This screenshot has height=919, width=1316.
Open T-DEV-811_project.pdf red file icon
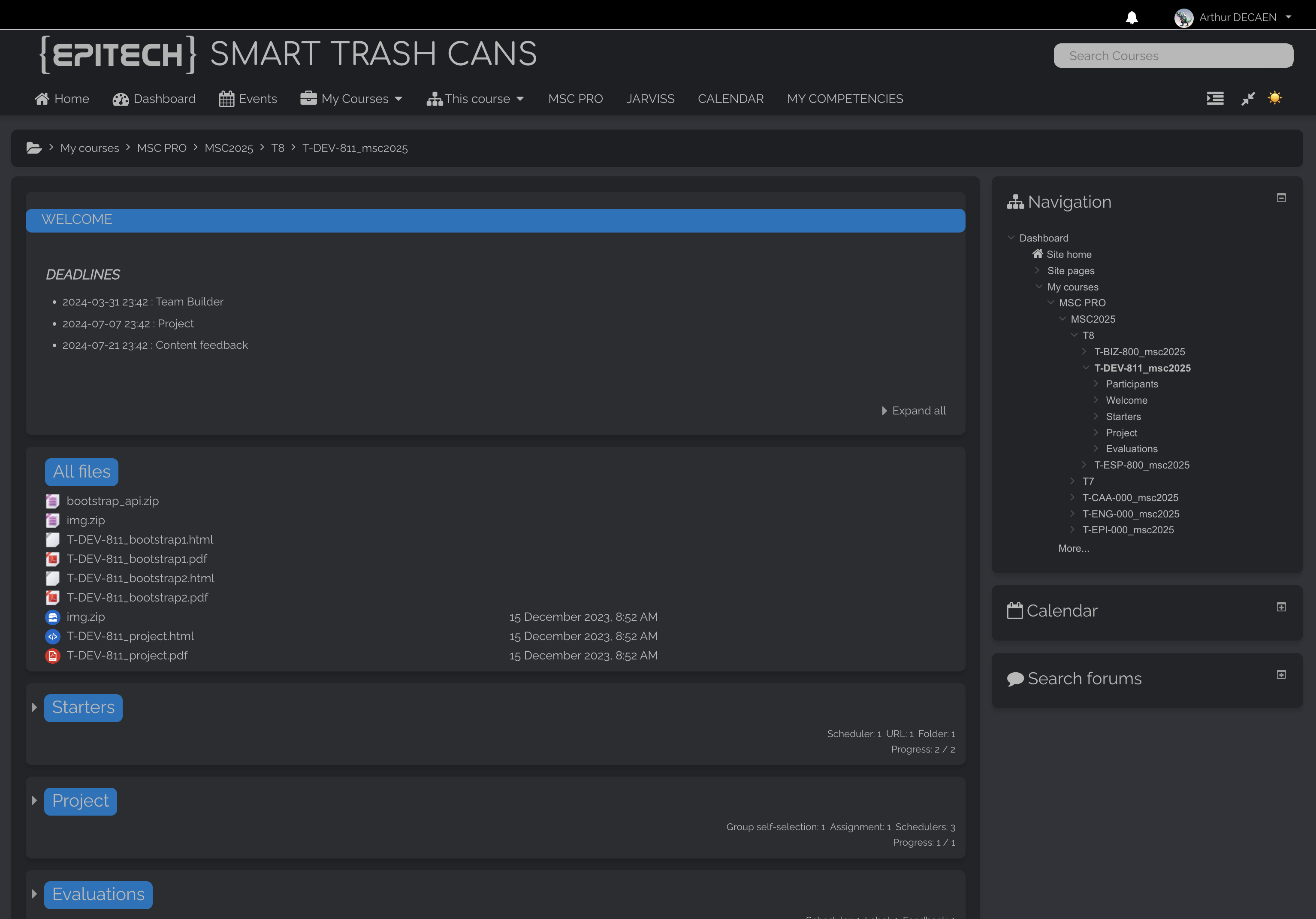click(53, 655)
